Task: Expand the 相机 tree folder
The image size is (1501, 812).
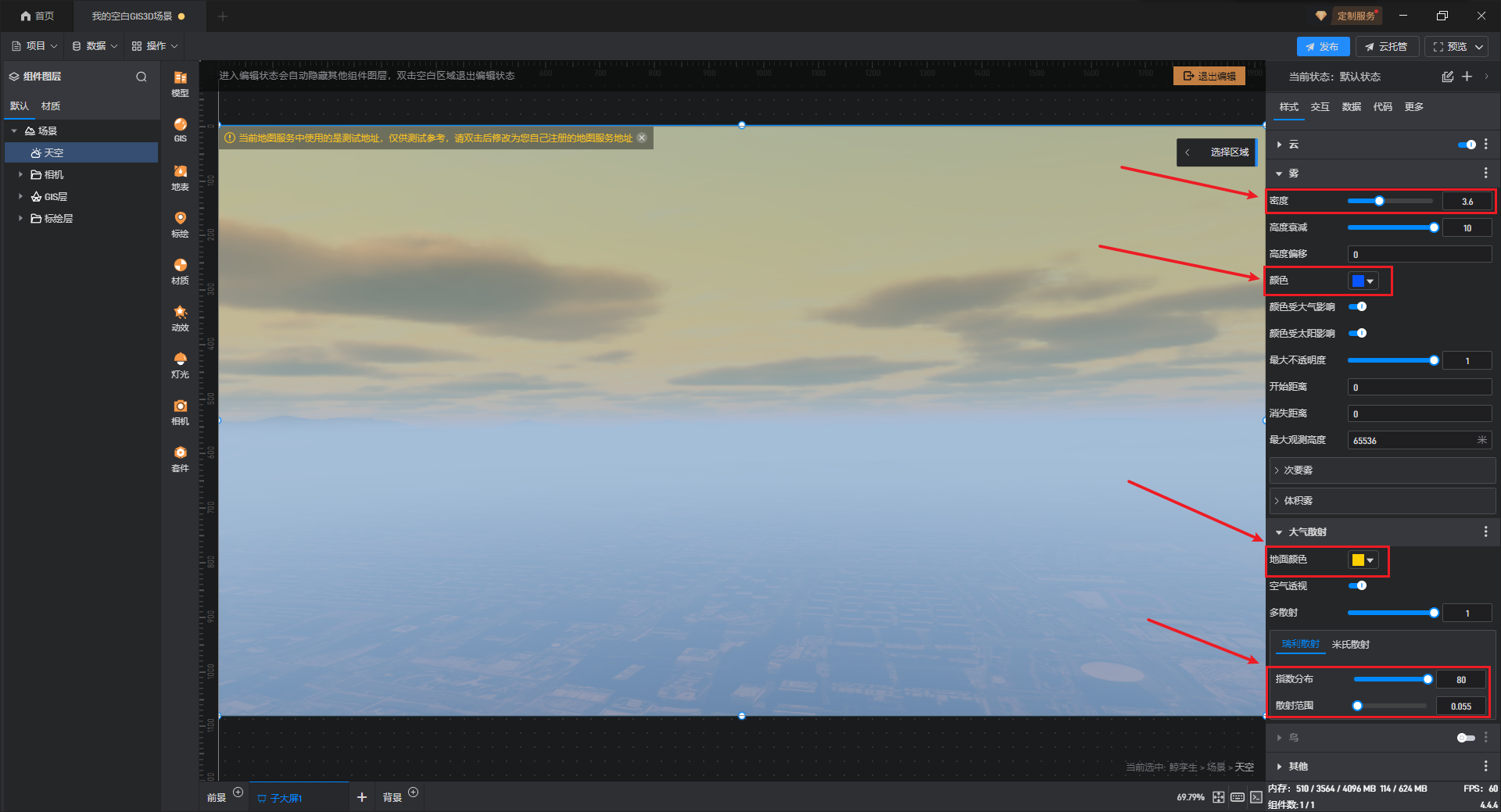Action: (20, 175)
